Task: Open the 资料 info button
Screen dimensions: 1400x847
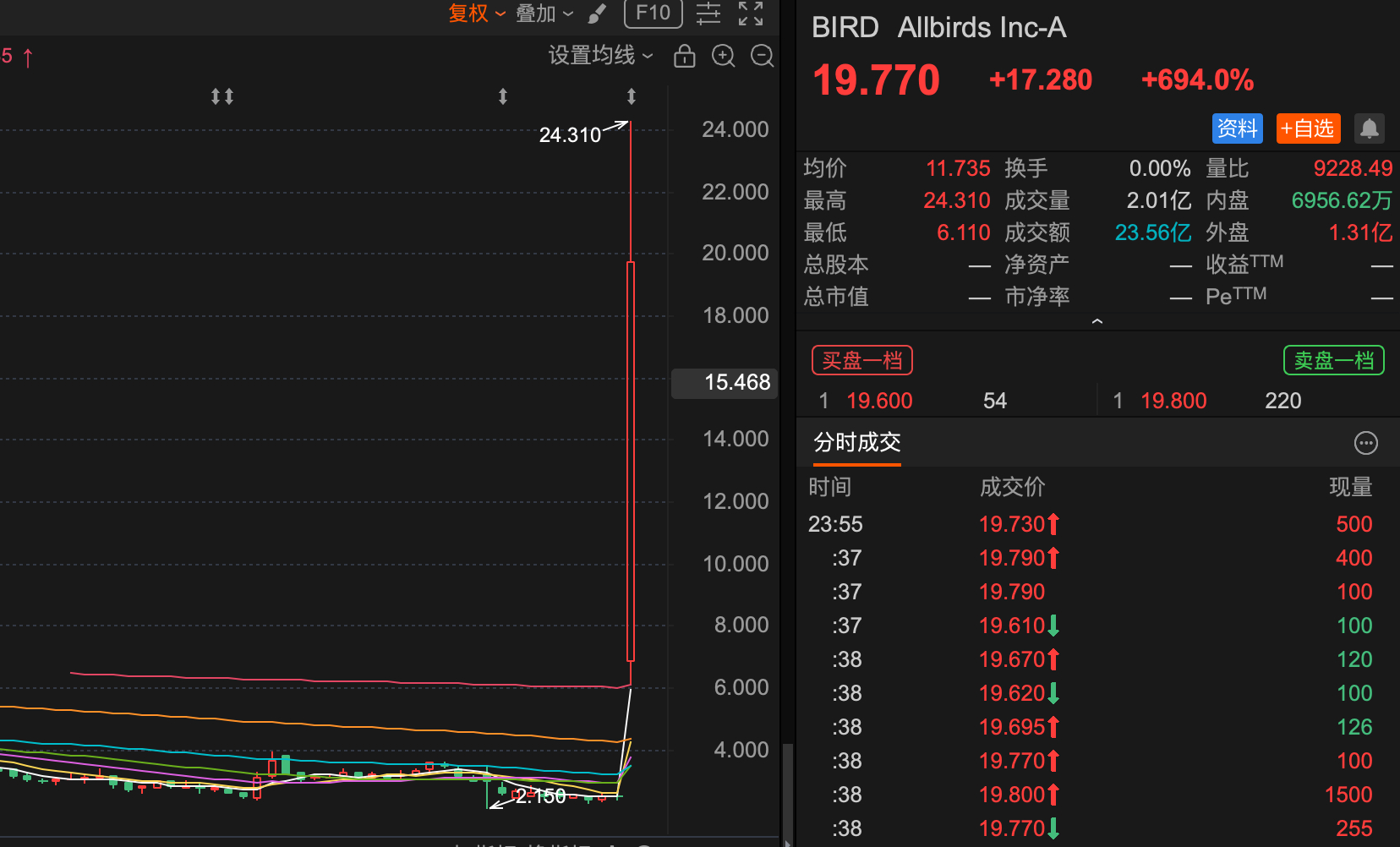Action: (1238, 128)
